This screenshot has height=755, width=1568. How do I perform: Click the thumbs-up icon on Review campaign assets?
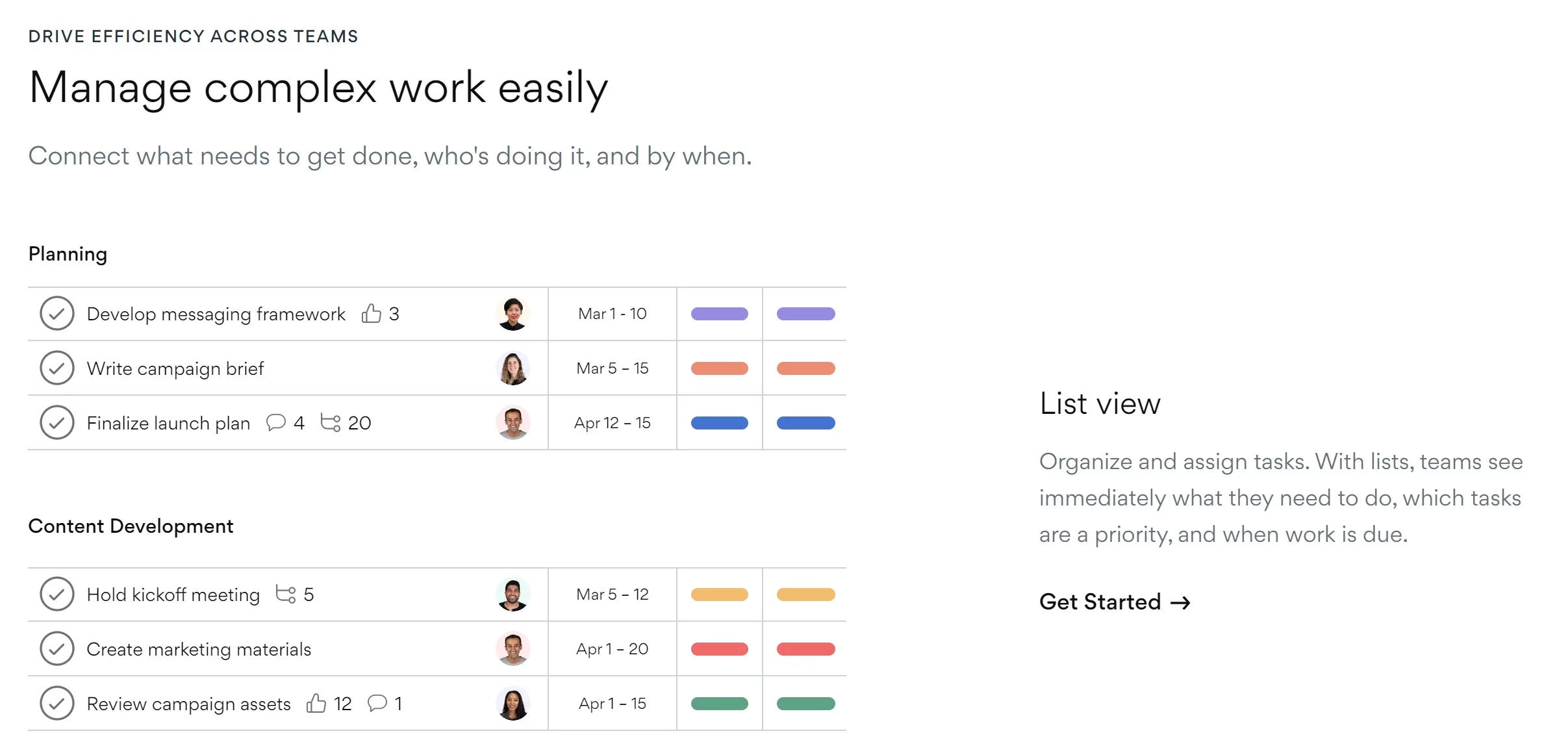[x=316, y=703]
